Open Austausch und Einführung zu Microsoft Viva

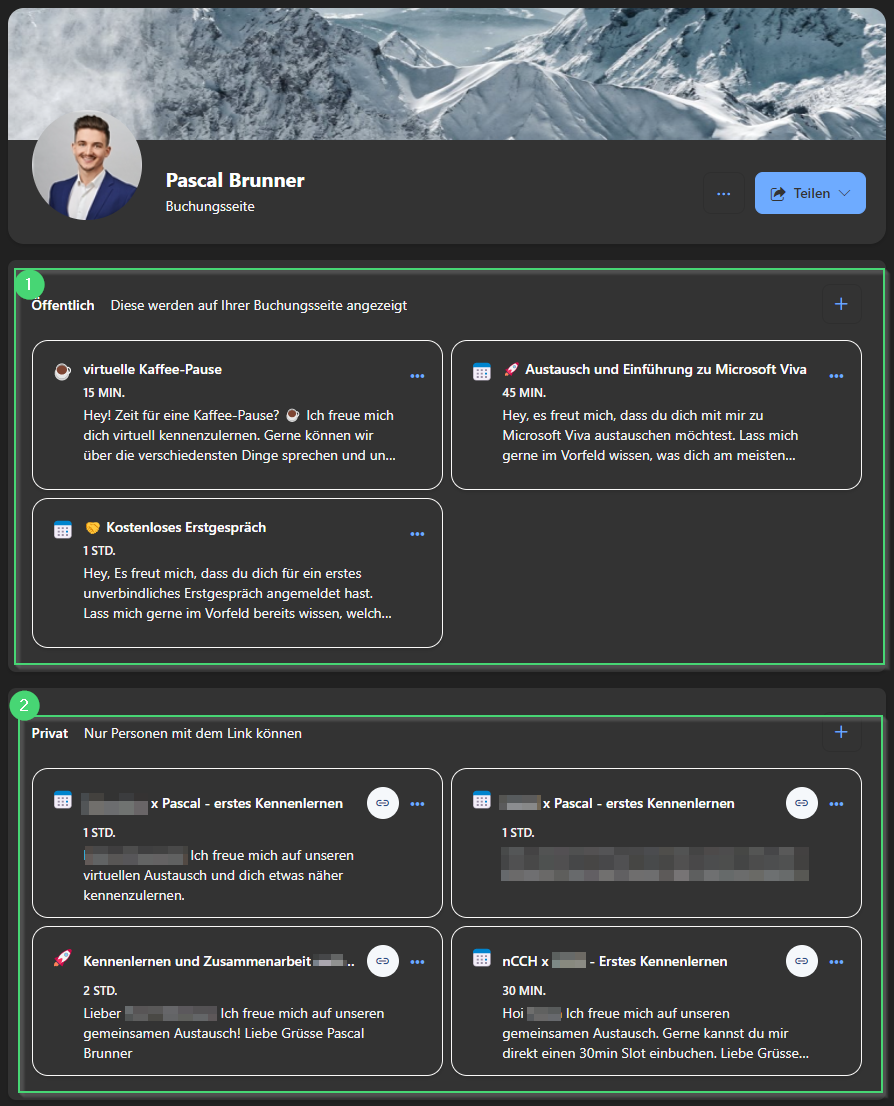tap(665, 369)
